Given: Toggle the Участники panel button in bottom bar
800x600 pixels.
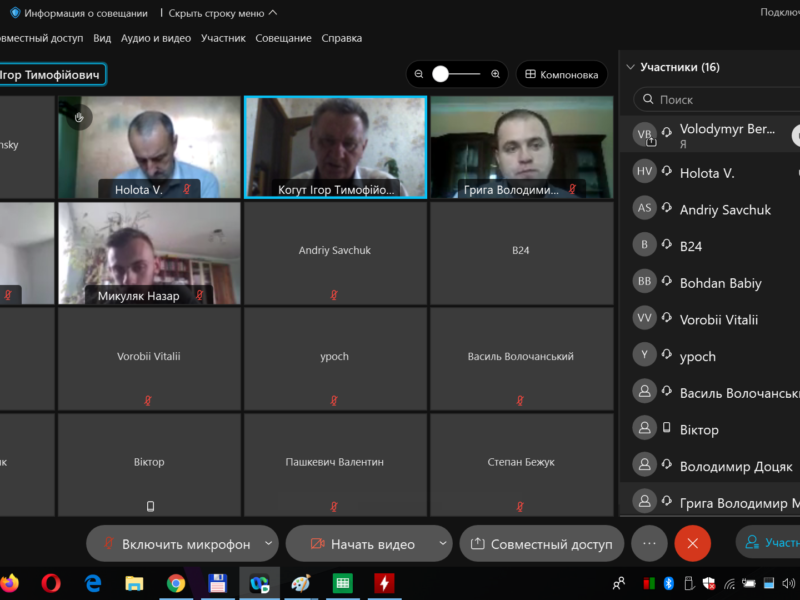Looking at the screenshot, I should tap(770, 543).
